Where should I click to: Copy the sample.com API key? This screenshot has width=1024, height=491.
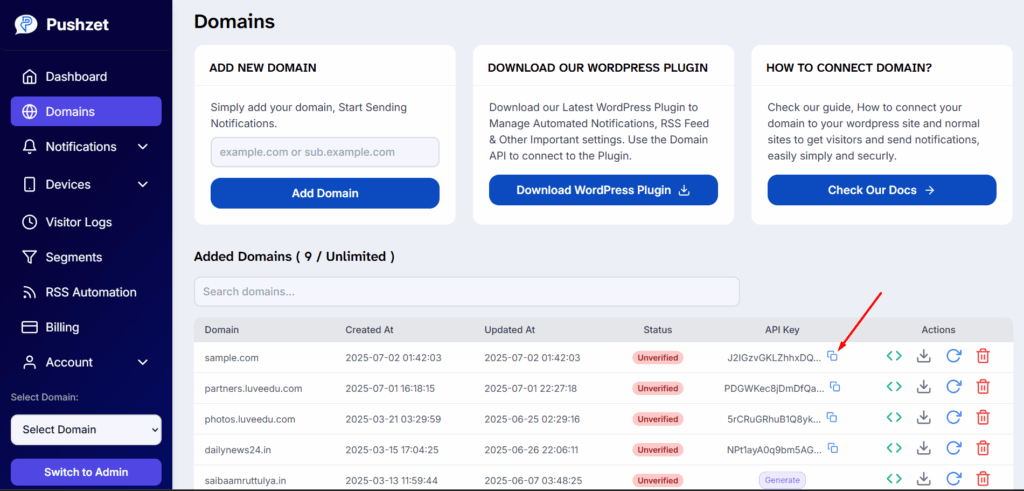coord(833,356)
